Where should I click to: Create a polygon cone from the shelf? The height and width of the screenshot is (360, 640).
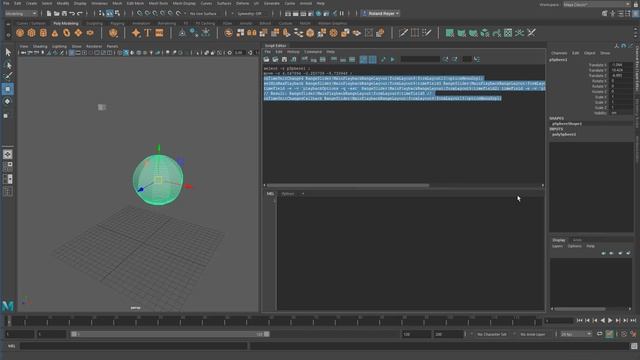coord(55,33)
